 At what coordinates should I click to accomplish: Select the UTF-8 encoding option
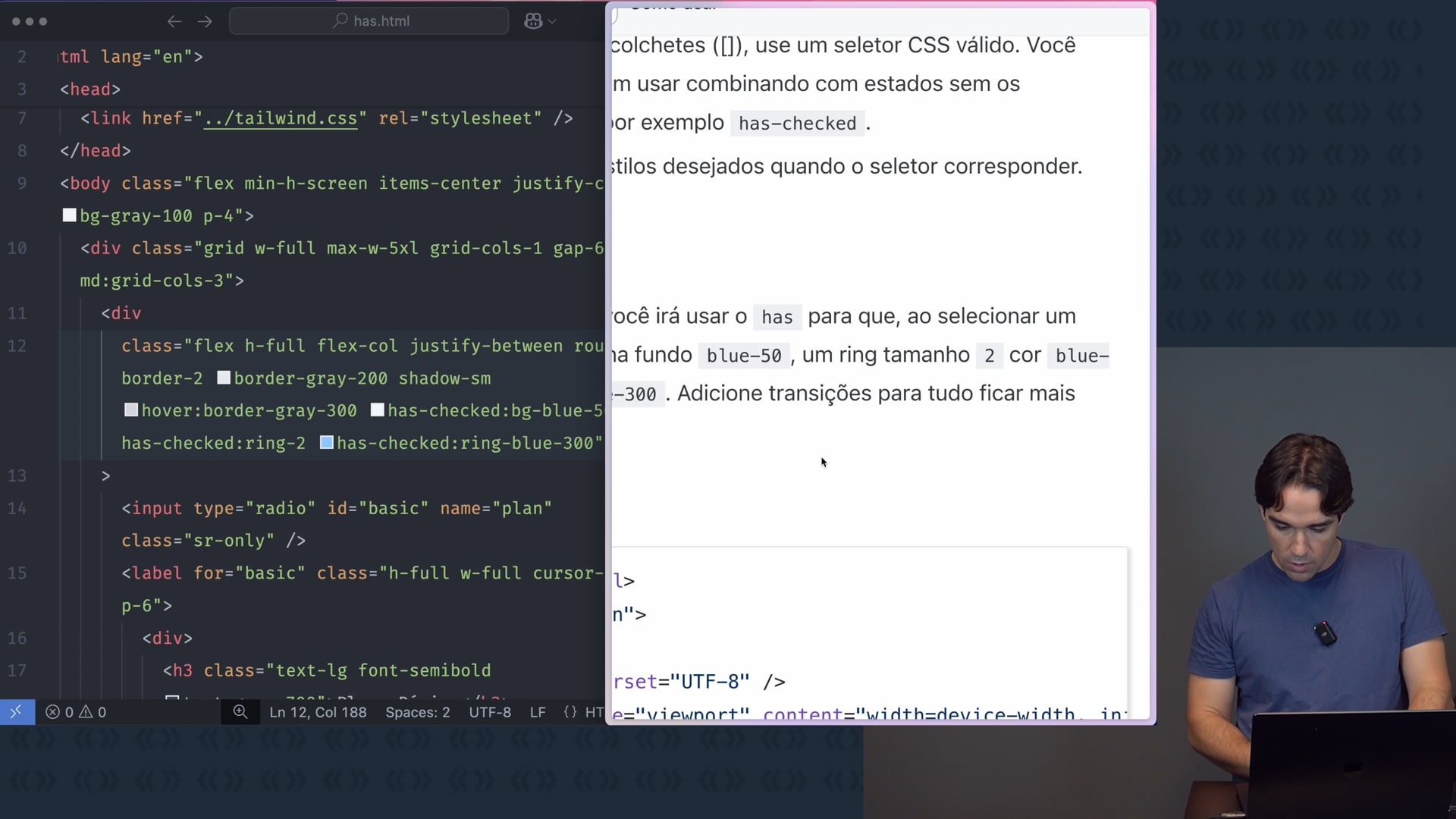(x=490, y=712)
